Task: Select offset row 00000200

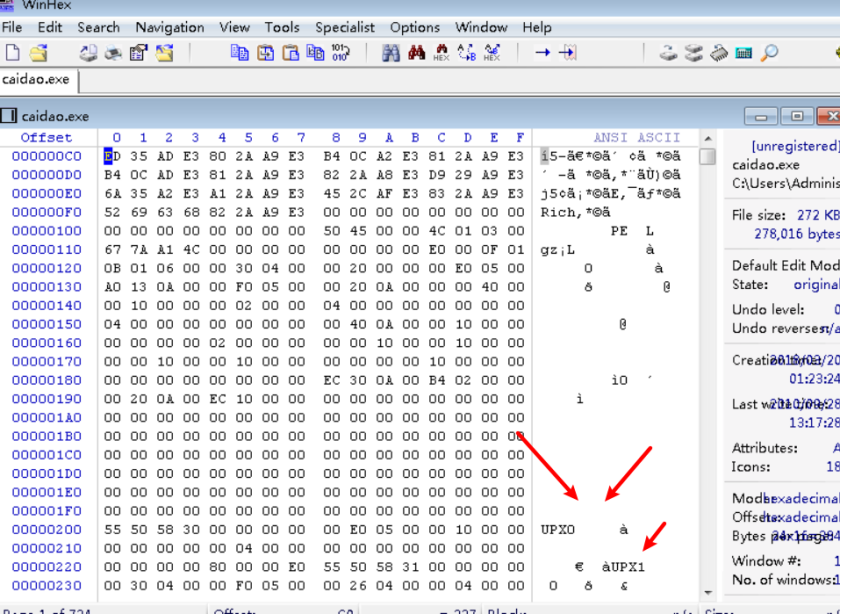Action: click(47, 529)
